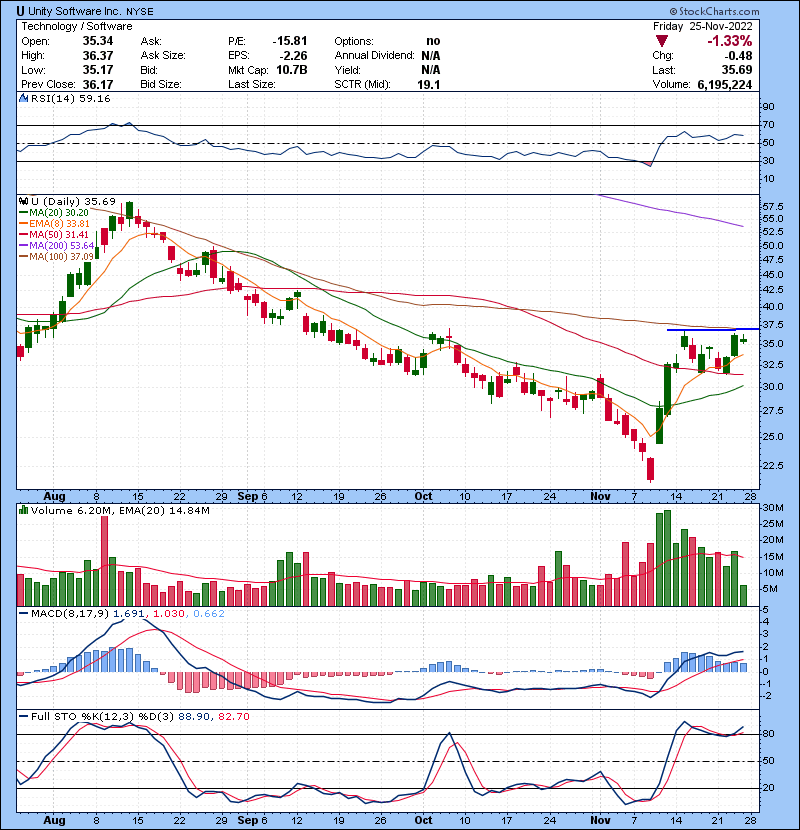800x830 pixels.
Task: Click the Last price 35.69
Action: 737,70
